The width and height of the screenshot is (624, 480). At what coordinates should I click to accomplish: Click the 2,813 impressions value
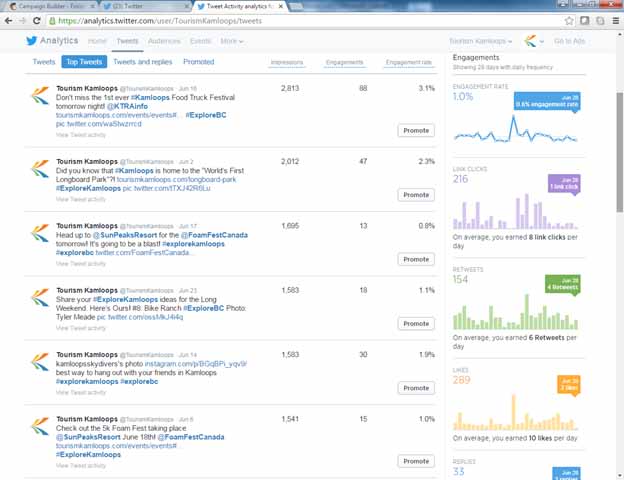pyautogui.click(x=290, y=88)
